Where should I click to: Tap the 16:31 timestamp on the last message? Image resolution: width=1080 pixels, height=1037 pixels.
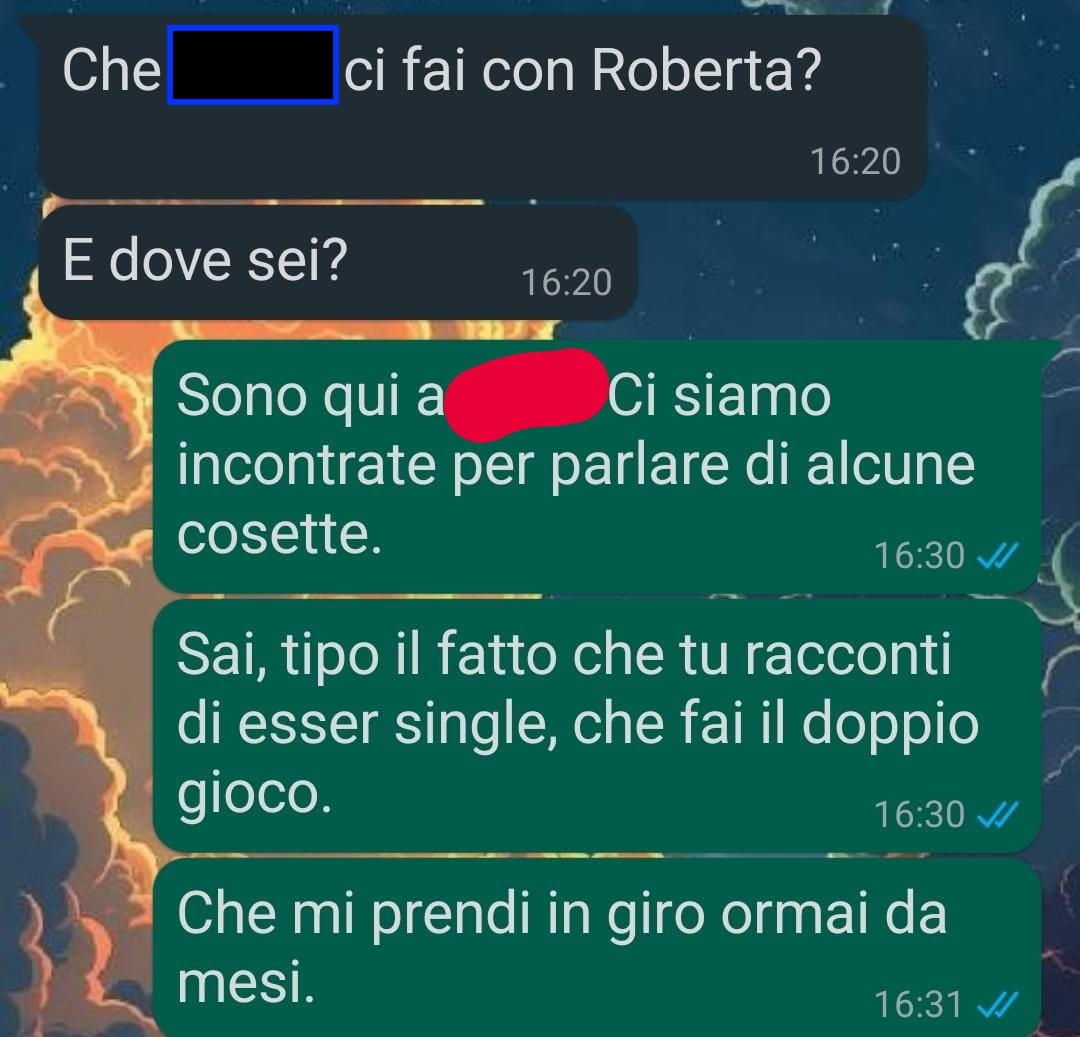pyautogui.click(x=918, y=1005)
